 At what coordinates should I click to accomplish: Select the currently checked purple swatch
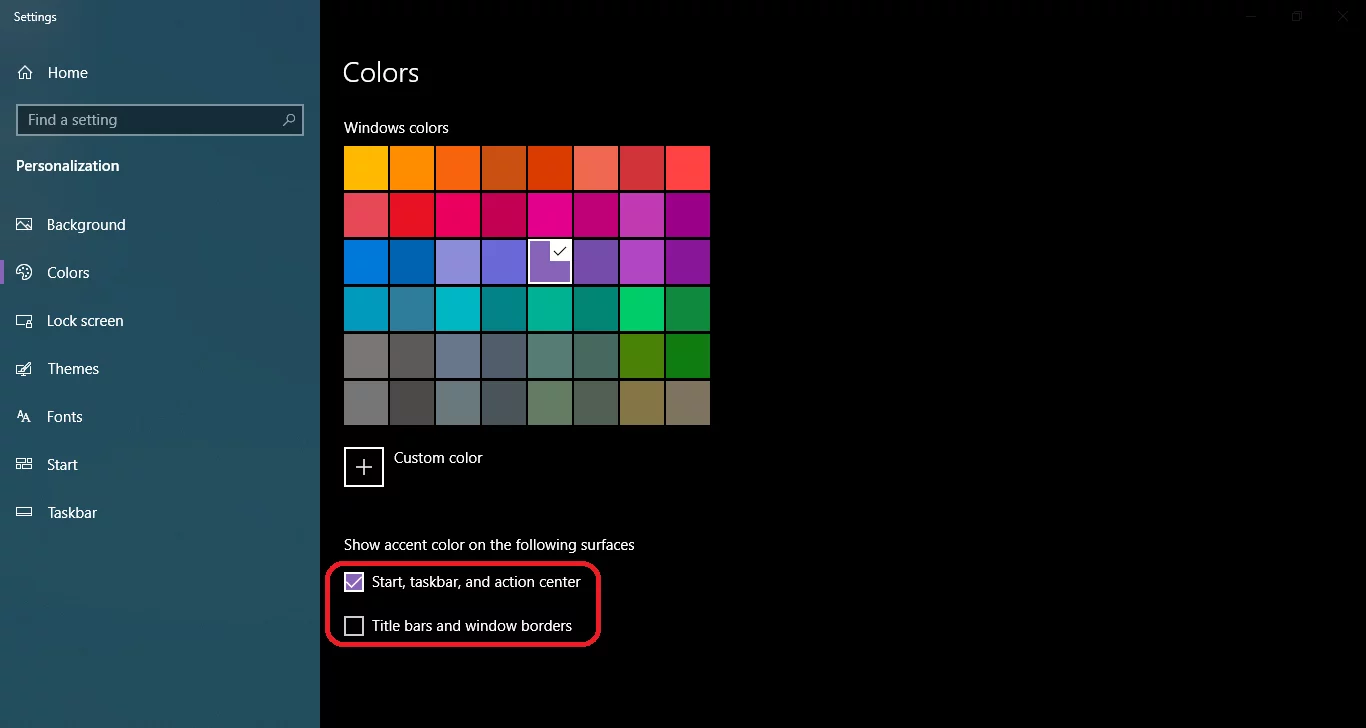coord(550,262)
